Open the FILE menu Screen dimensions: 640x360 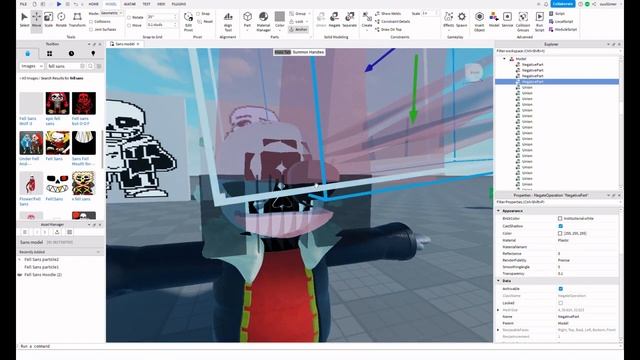pos(23,4)
